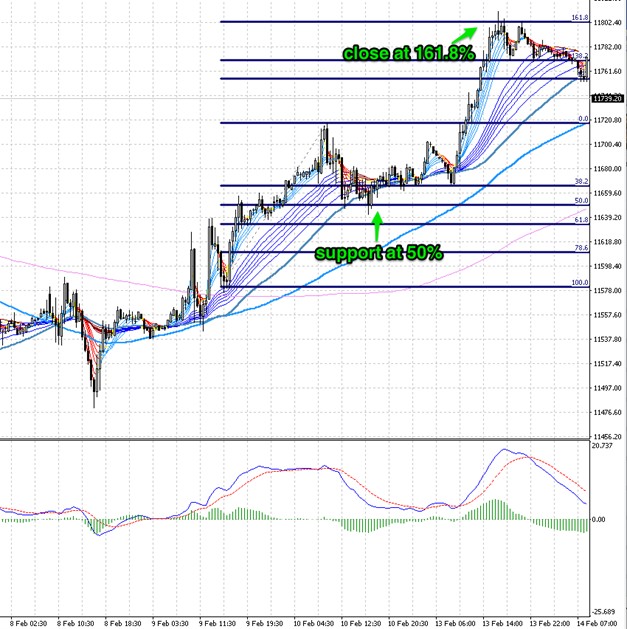Click the 78.6 Fibonacci level label

581,248
